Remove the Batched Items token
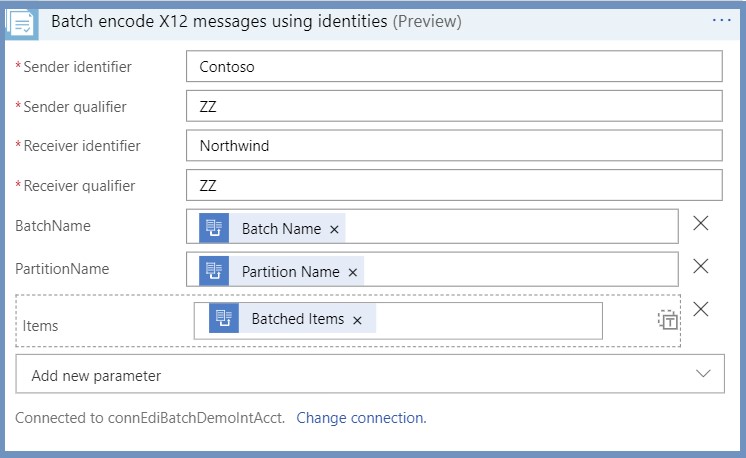 click(x=357, y=321)
